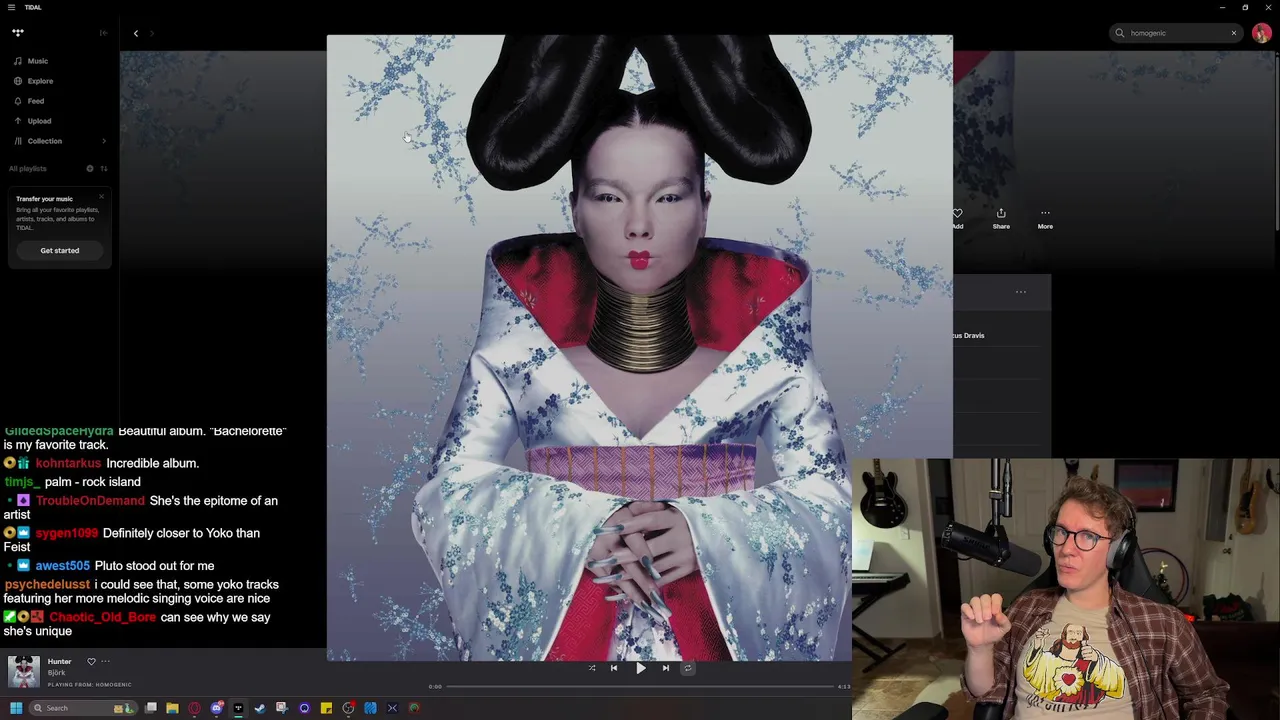Toggle repeat mode
Screen dimensions: 1280x720
click(x=688, y=668)
